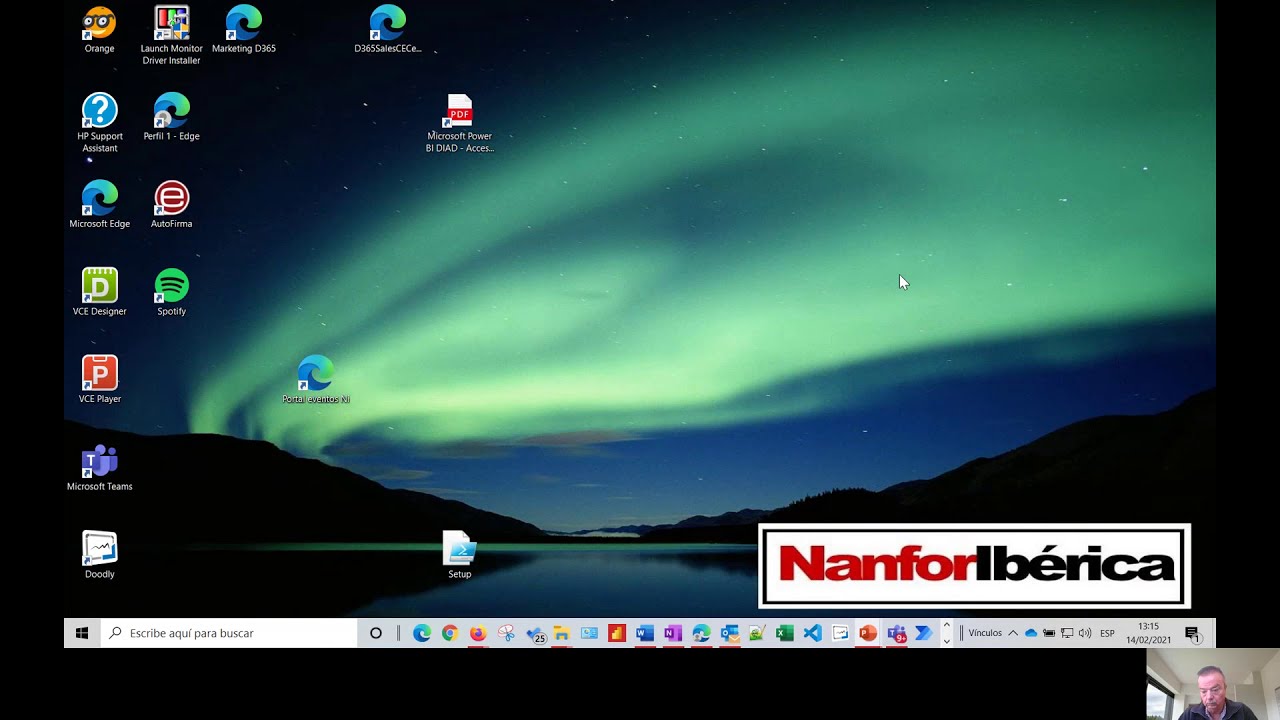Open the Windows Start menu
Screen dimensions: 1280x720
82,633
